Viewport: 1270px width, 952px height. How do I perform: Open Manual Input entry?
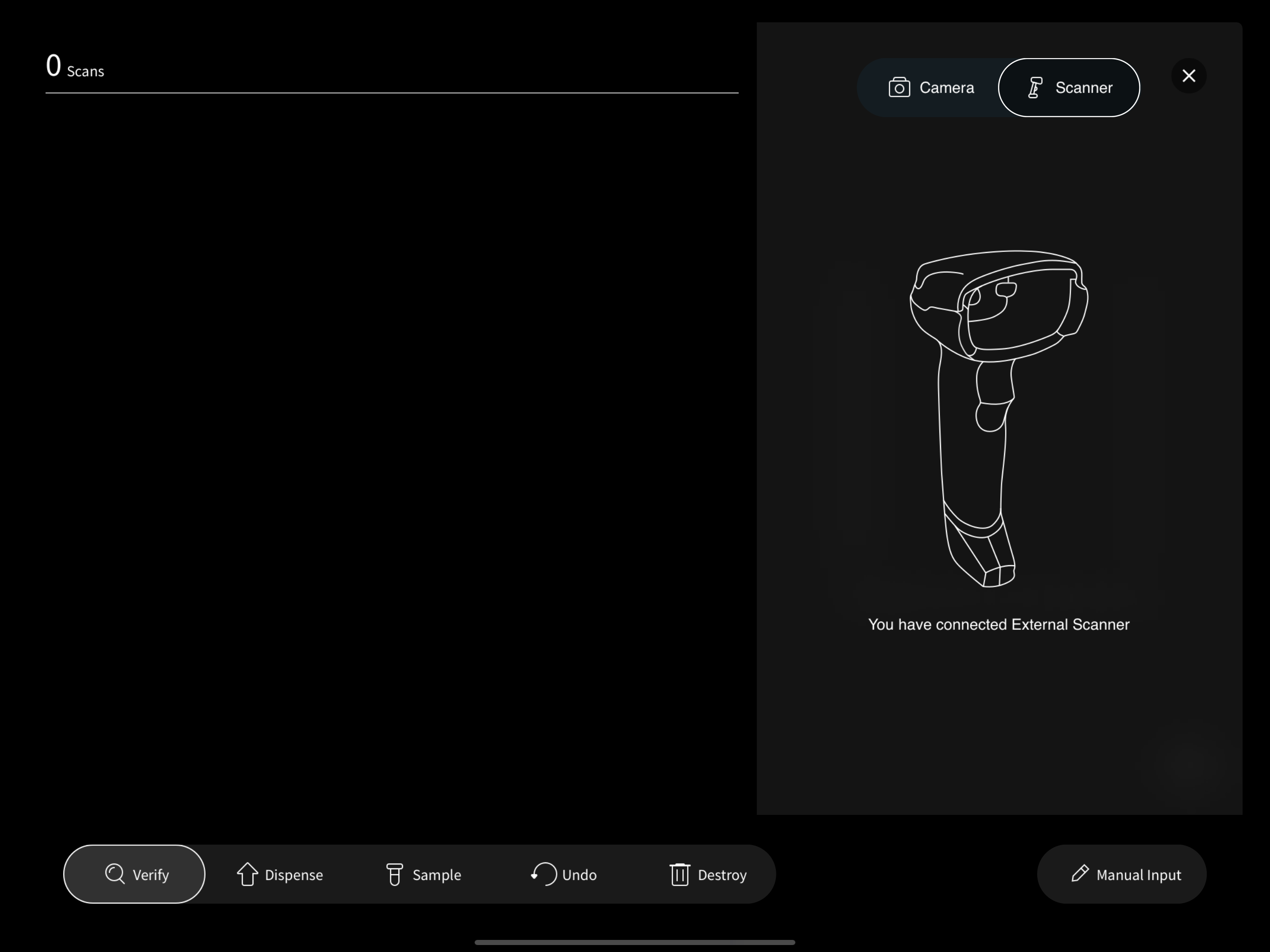coord(1121,874)
